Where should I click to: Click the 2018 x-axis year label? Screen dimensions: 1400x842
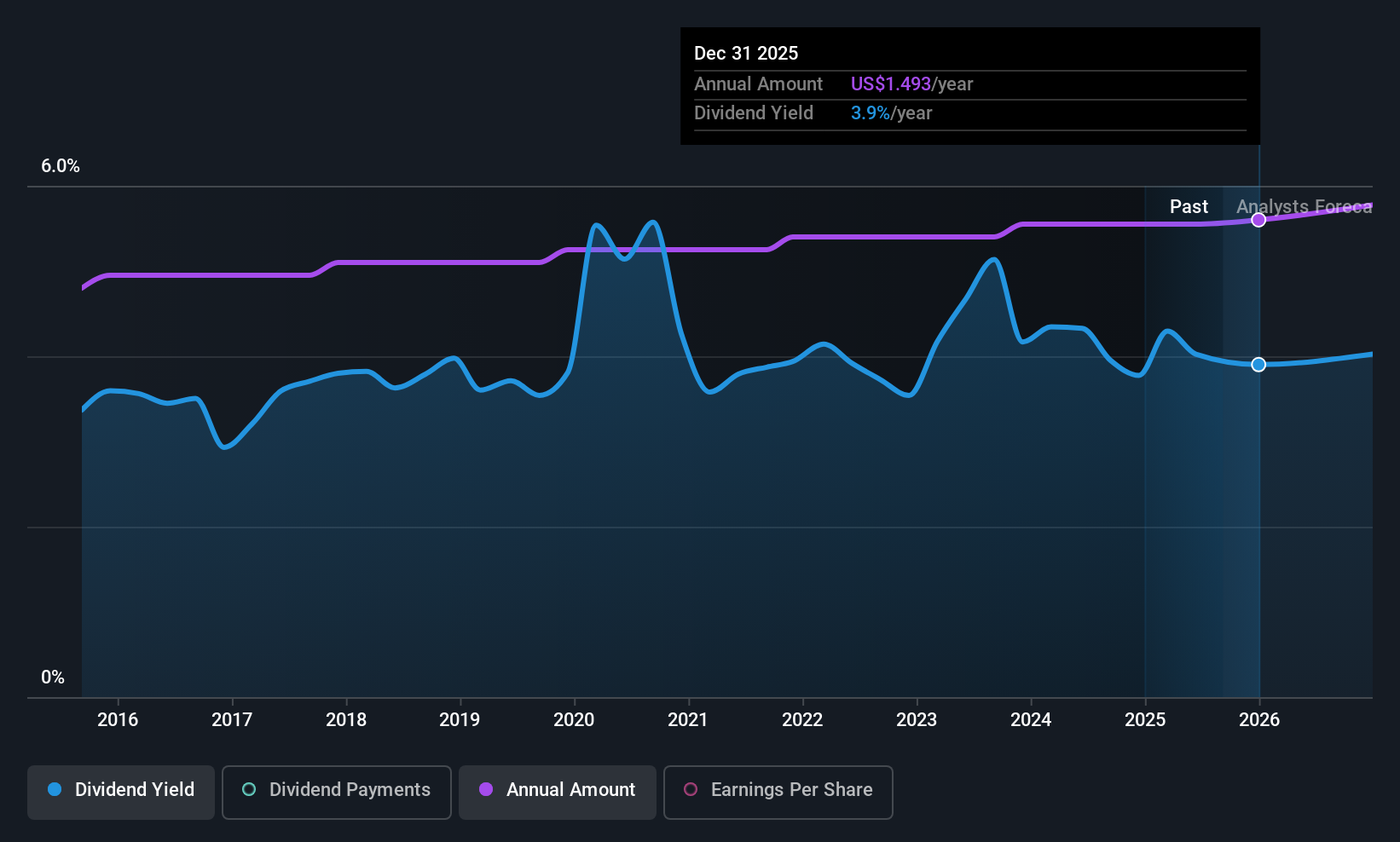pyautogui.click(x=346, y=720)
